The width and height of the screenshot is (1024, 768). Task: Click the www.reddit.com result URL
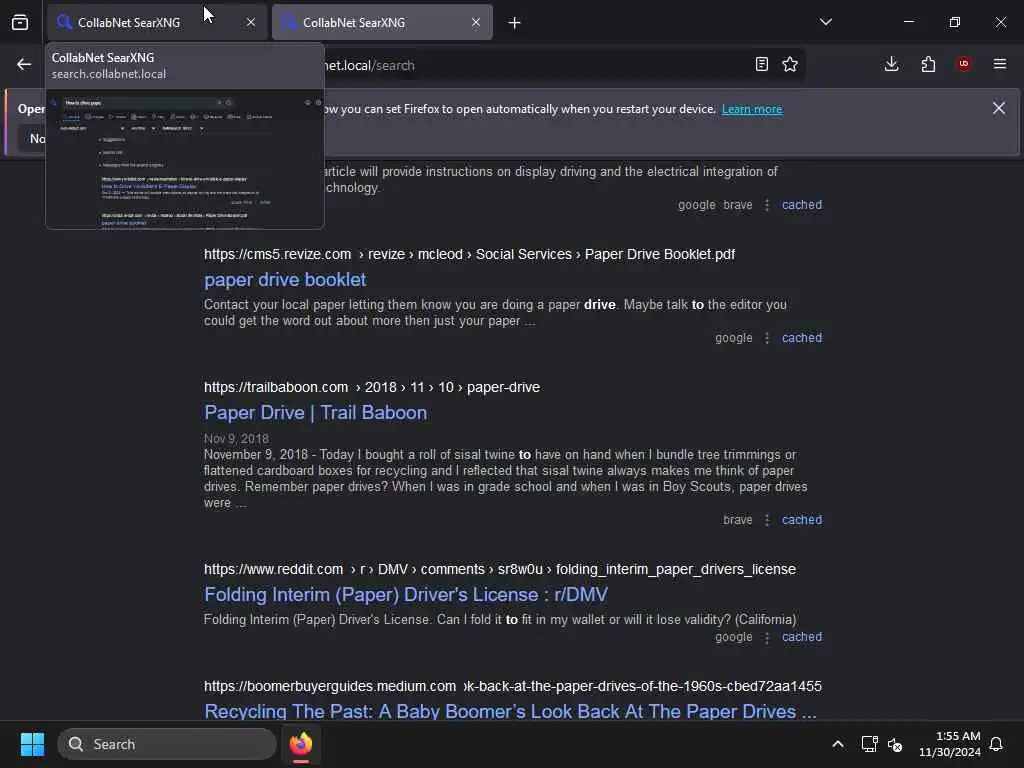[500, 569]
